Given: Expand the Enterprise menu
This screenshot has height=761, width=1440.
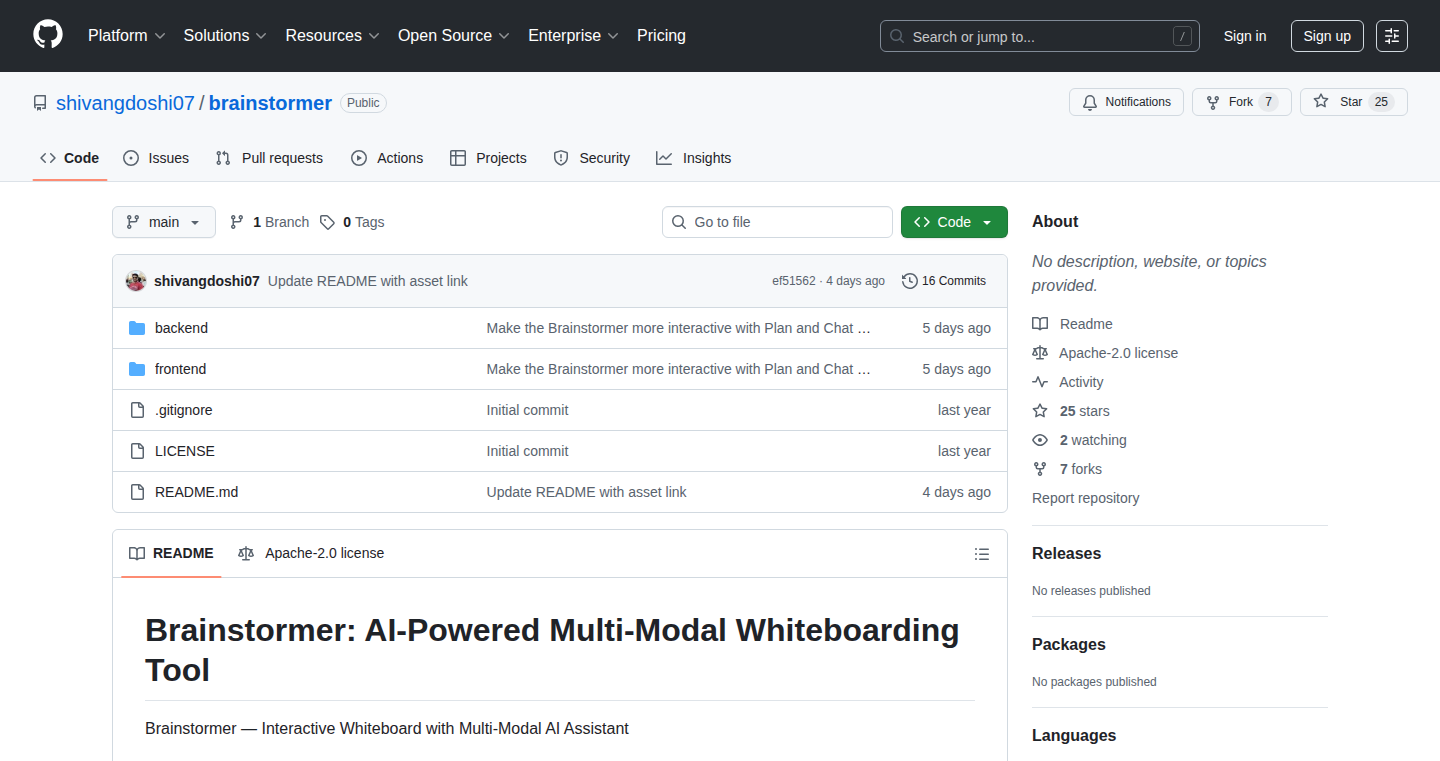Looking at the screenshot, I should (x=573, y=36).
